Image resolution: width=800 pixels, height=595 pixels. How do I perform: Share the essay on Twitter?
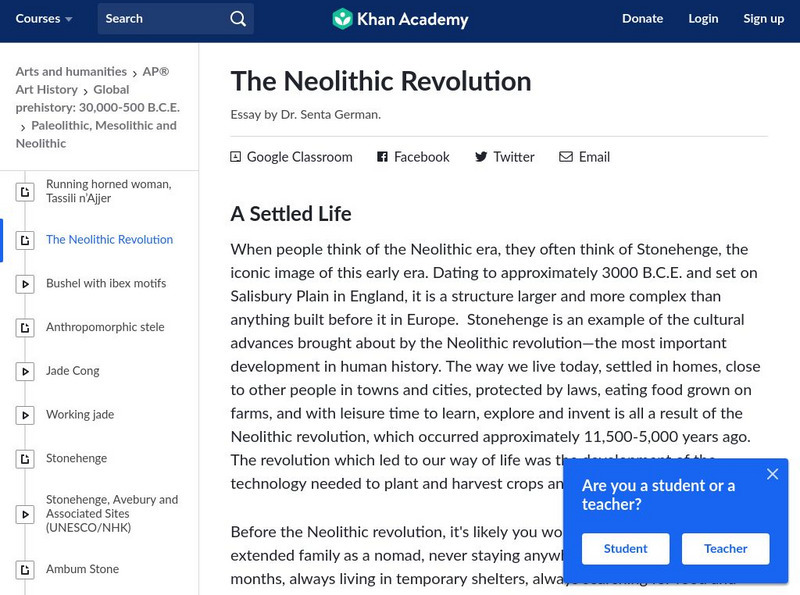click(x=504, y=157)
